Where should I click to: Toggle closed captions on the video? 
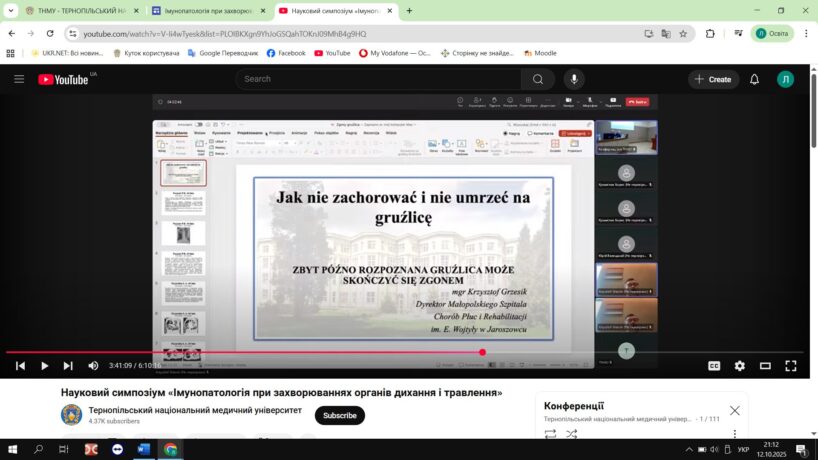(714, 366)
